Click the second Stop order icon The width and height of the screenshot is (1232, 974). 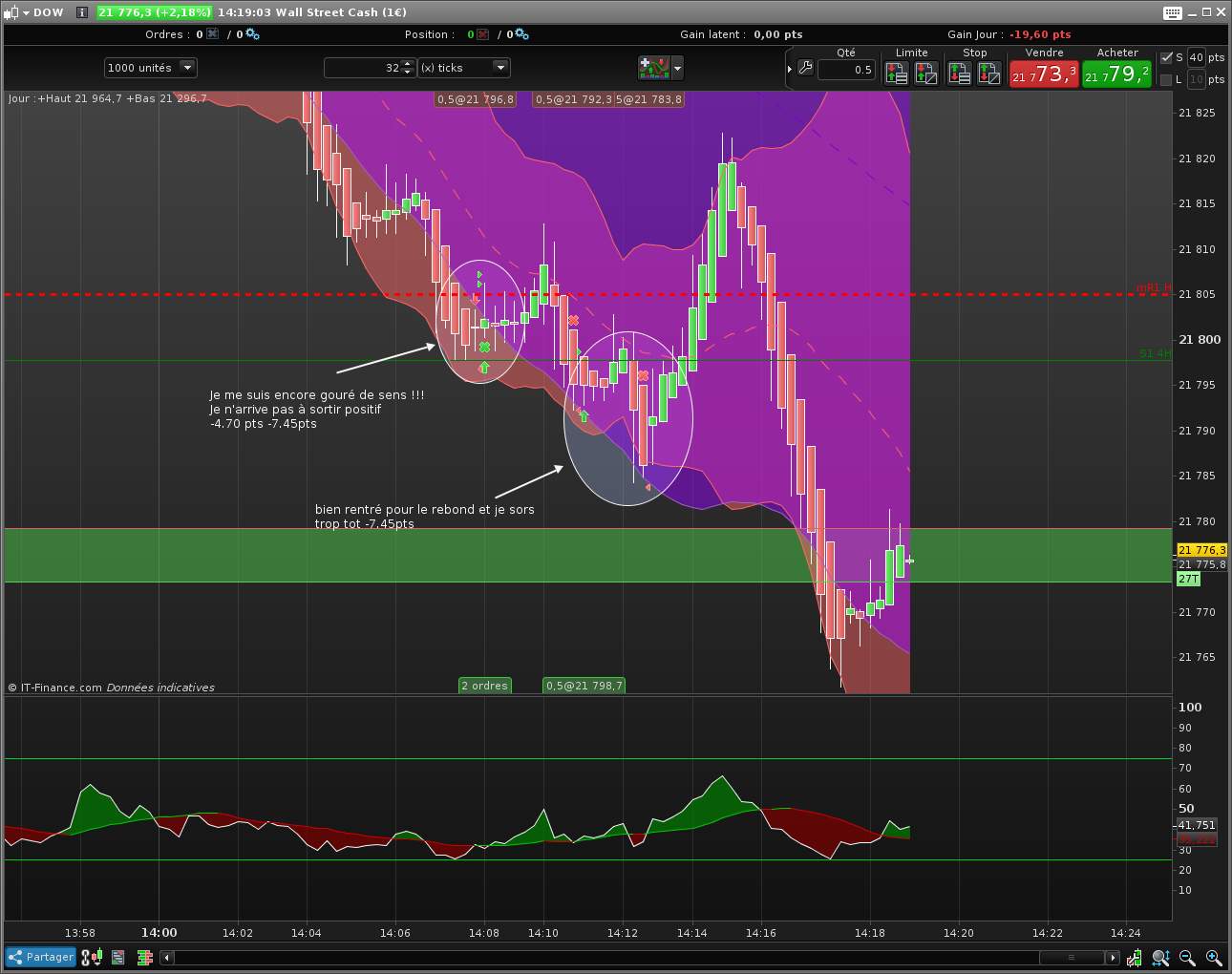pyautogui.click(x=989, y=73)
